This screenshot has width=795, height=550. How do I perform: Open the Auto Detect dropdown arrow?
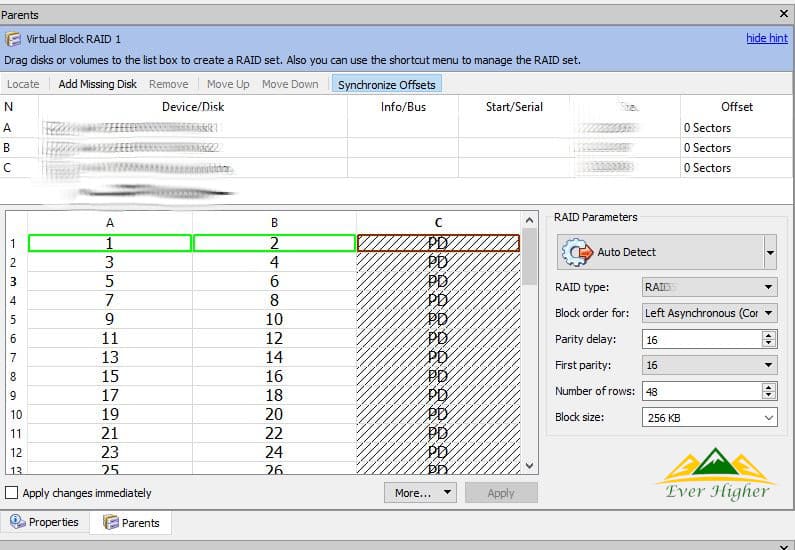click(x=769, y=253)
